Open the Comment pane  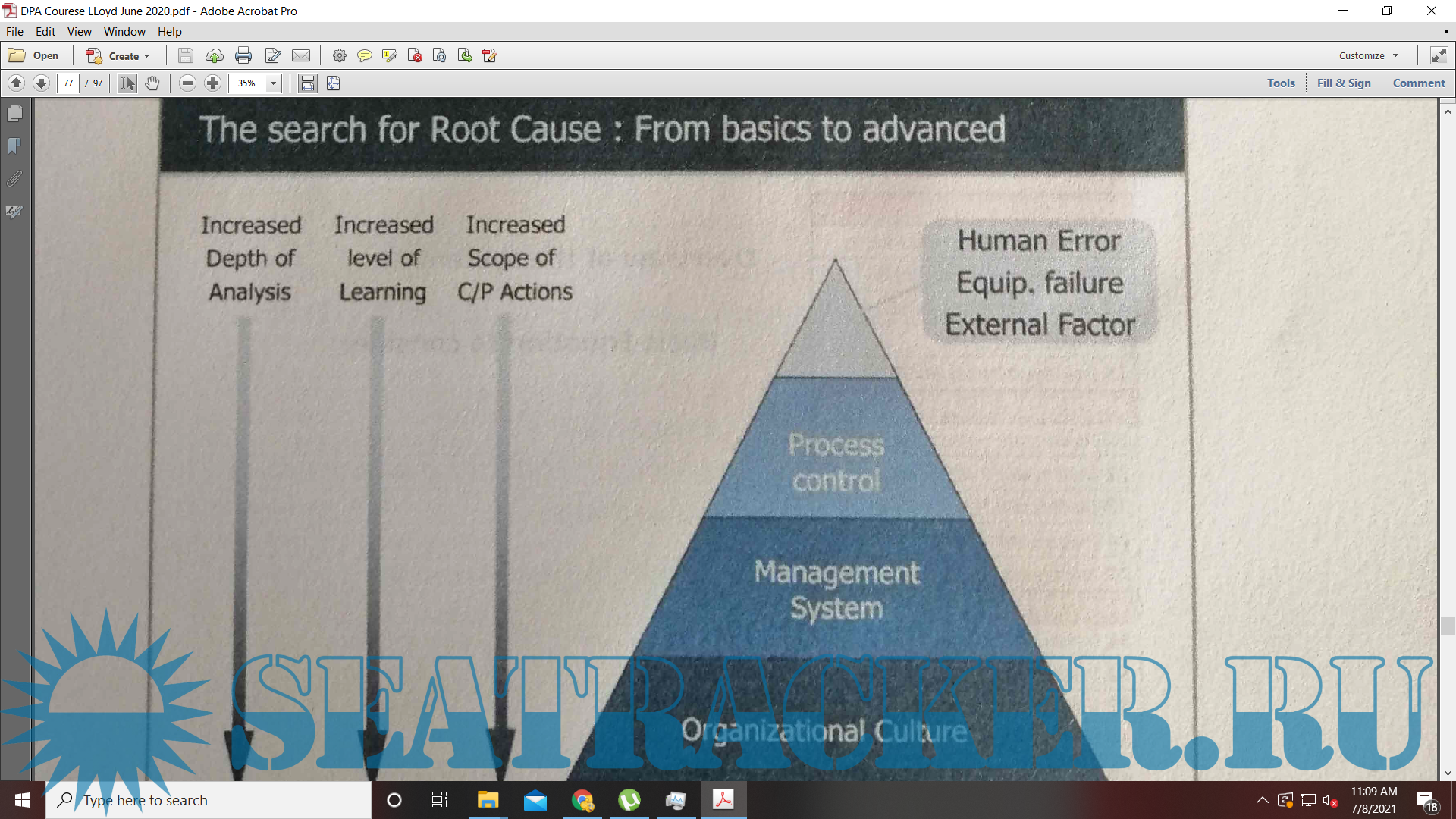[1418, 83]
